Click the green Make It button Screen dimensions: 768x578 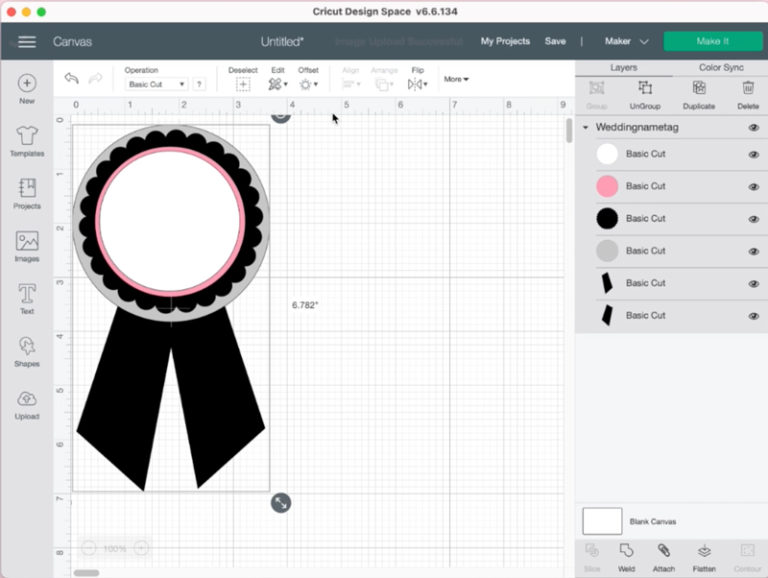[x=712, y=42]
